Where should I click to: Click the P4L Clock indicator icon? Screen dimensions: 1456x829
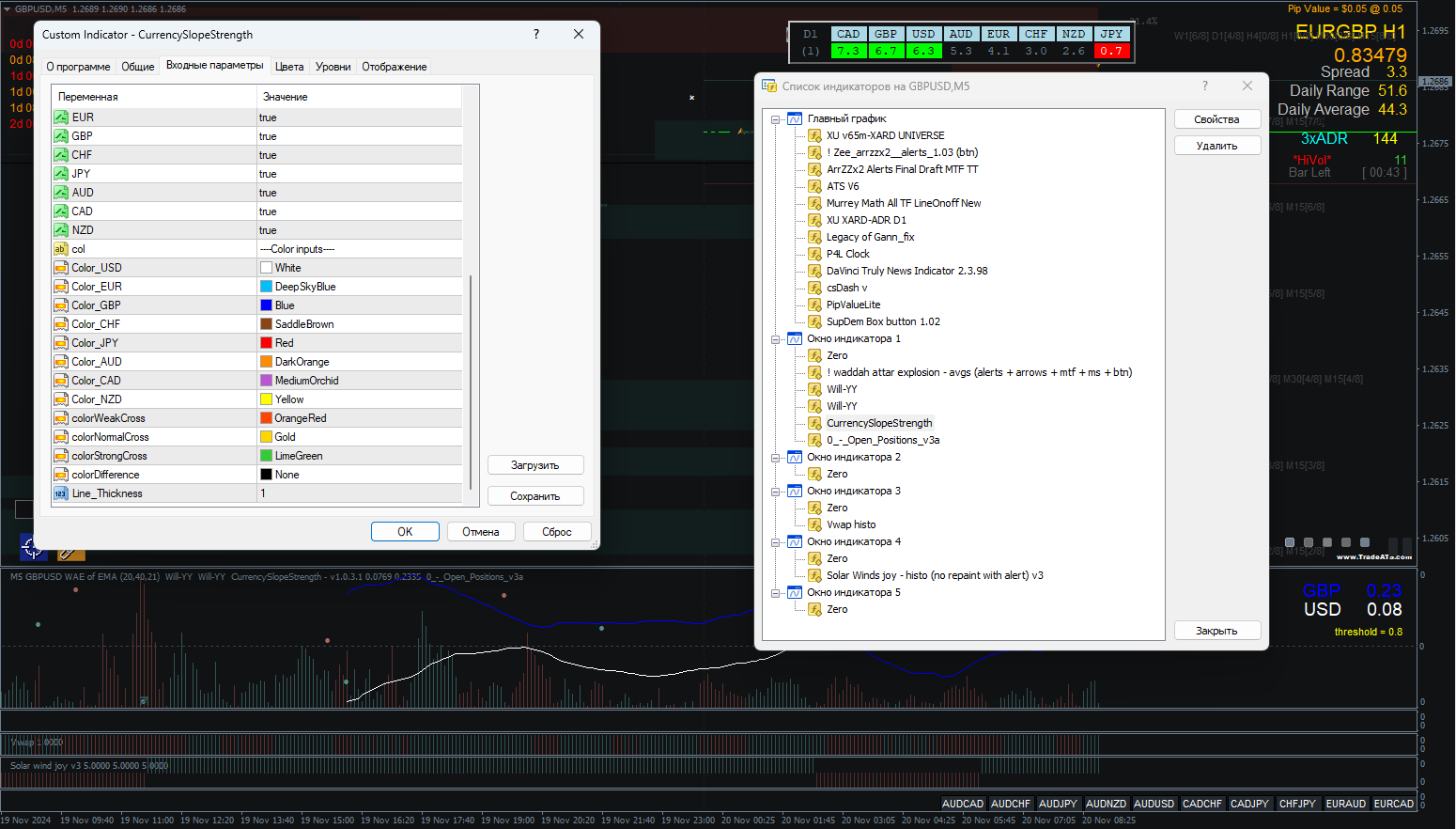coord(814,254)
